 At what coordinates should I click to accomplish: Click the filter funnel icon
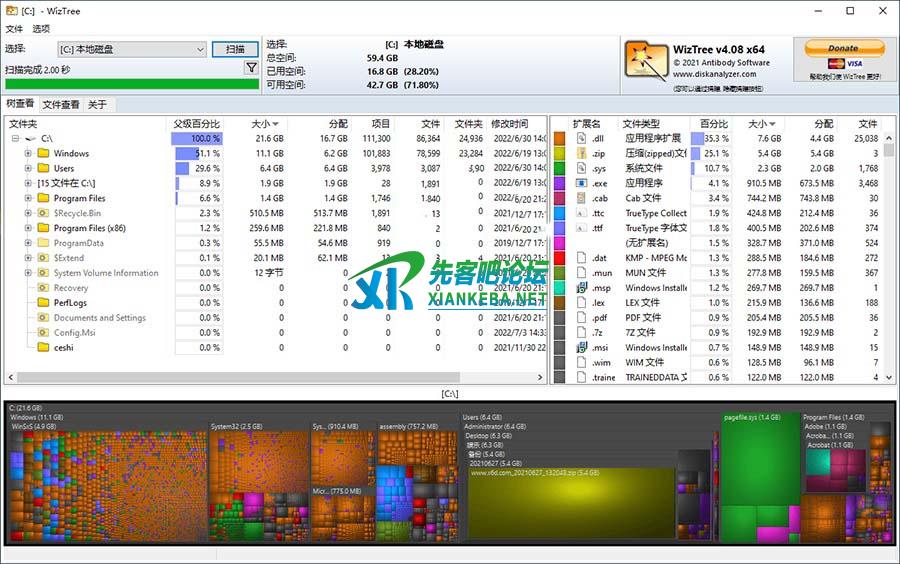coord(251,68)
